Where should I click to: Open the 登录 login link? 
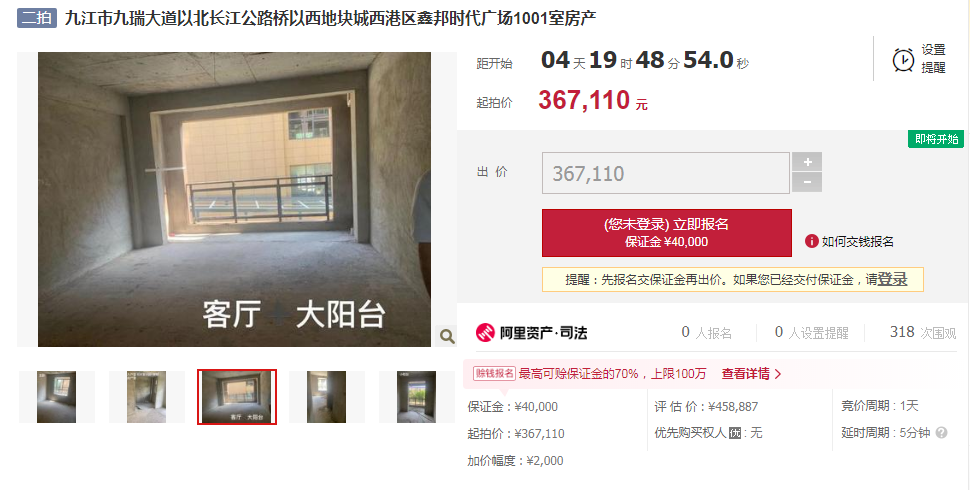point(892,280)
